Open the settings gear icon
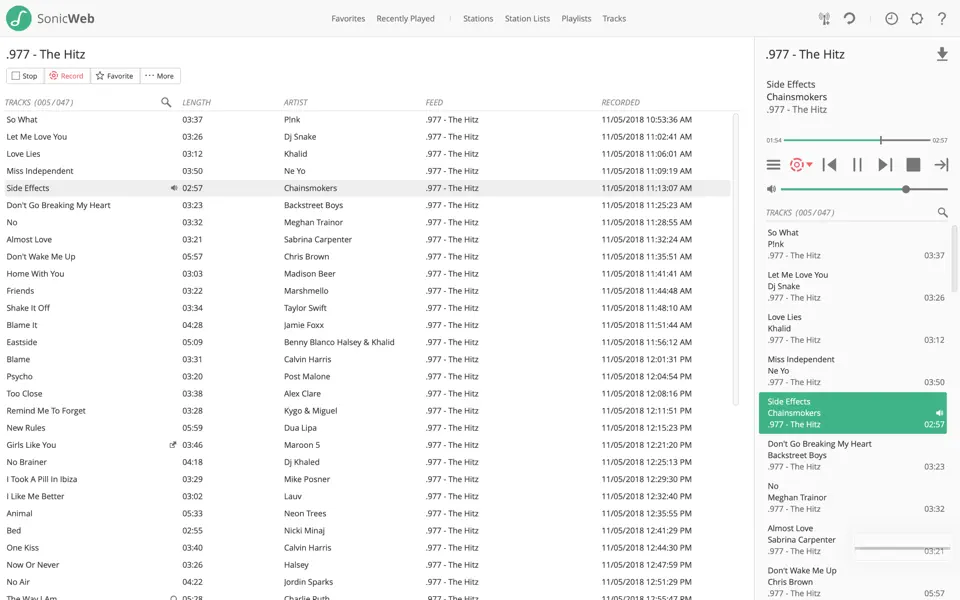This screenshot has height=600, width=960. point(916,18)
